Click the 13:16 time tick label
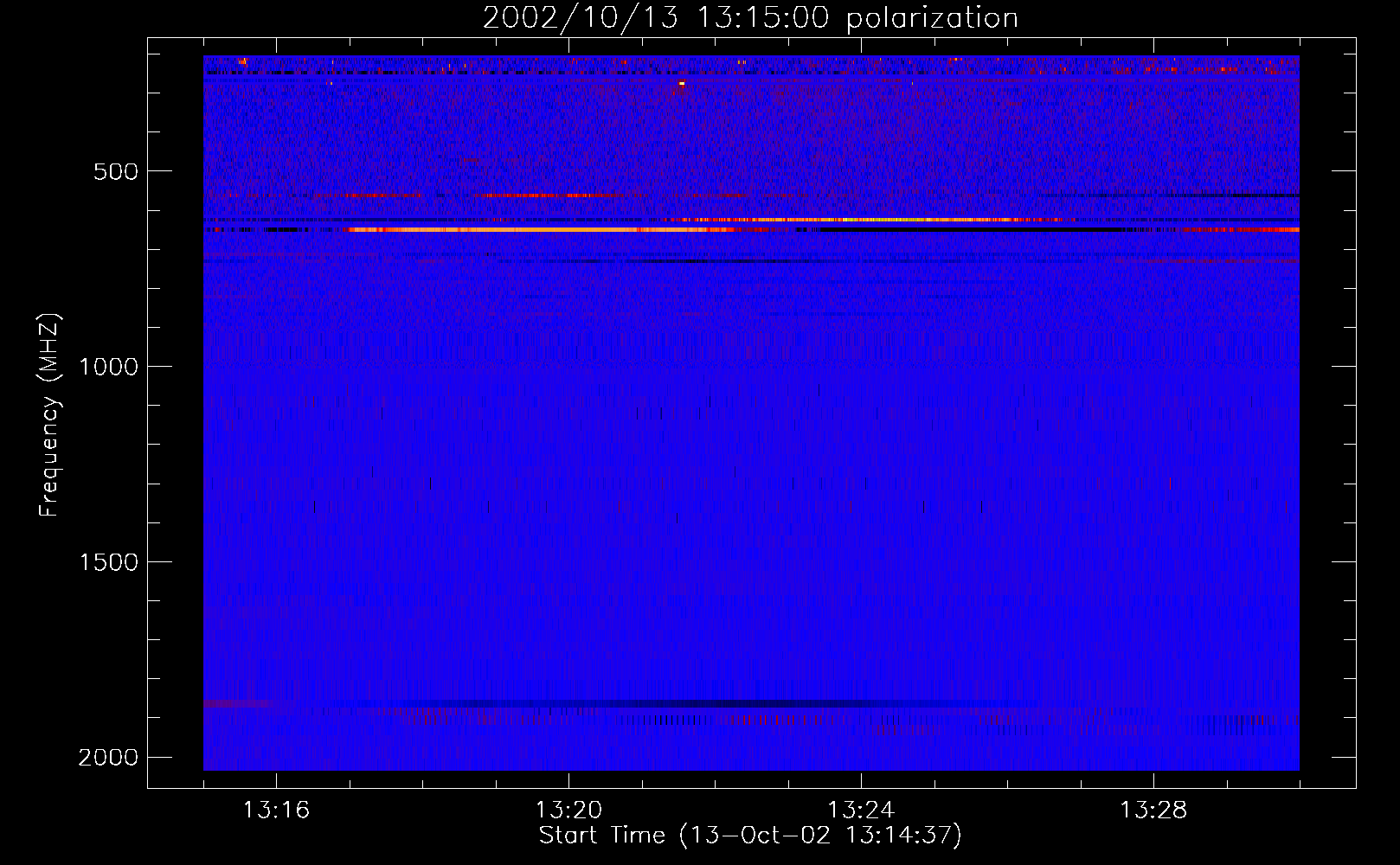Viewport: 1400px width, 865px height. (276, 811)
